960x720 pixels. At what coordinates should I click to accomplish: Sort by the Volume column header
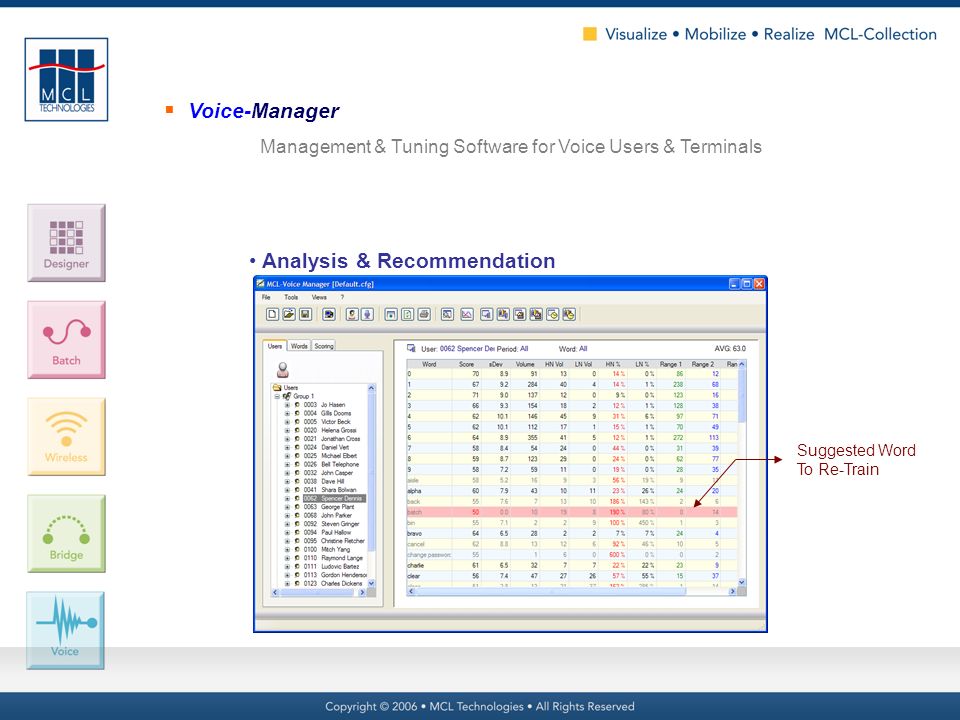pos(525,364)
